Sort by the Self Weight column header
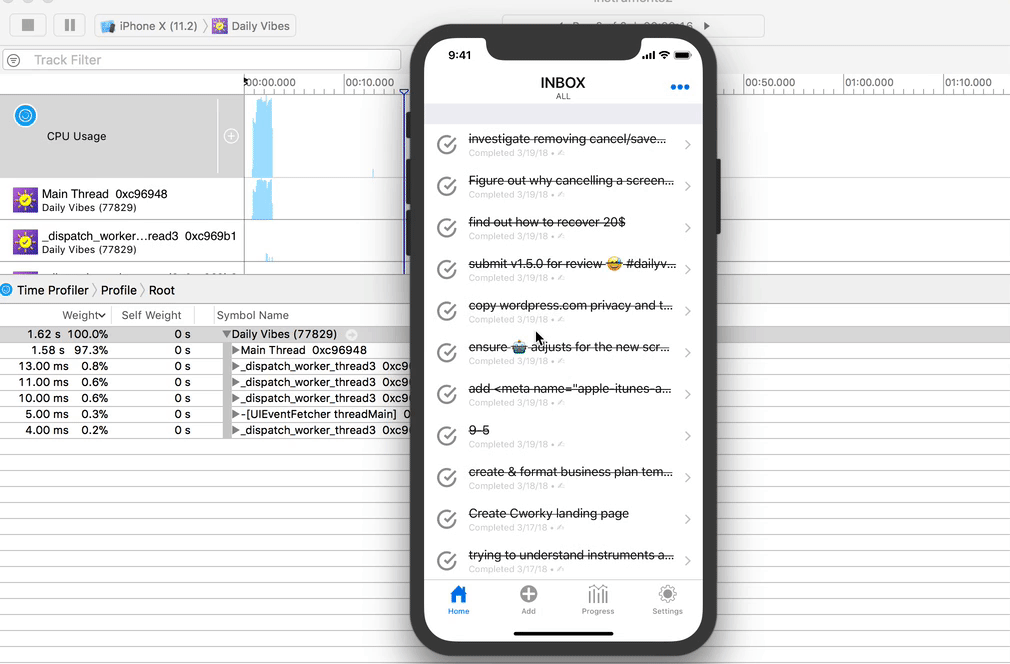 pyautogui.click(x=151, y=315)
